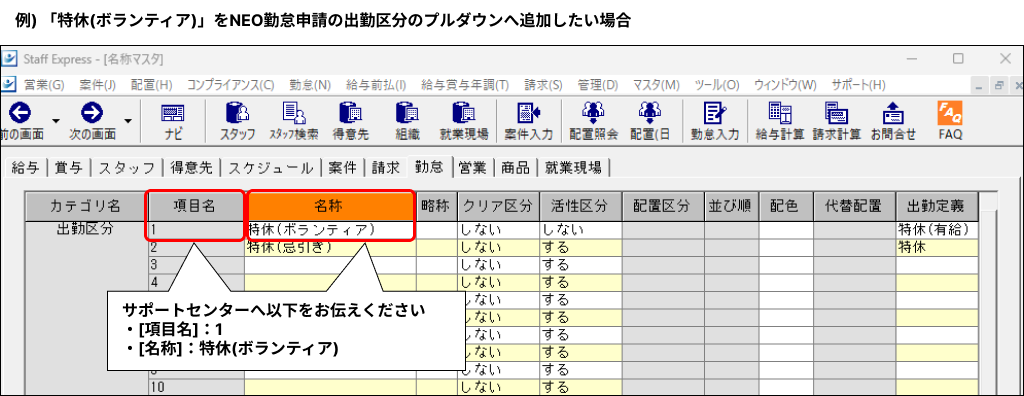1024x396 pixels.
Task: Select the 出勤区分 category cell
Action: point(86,230)
